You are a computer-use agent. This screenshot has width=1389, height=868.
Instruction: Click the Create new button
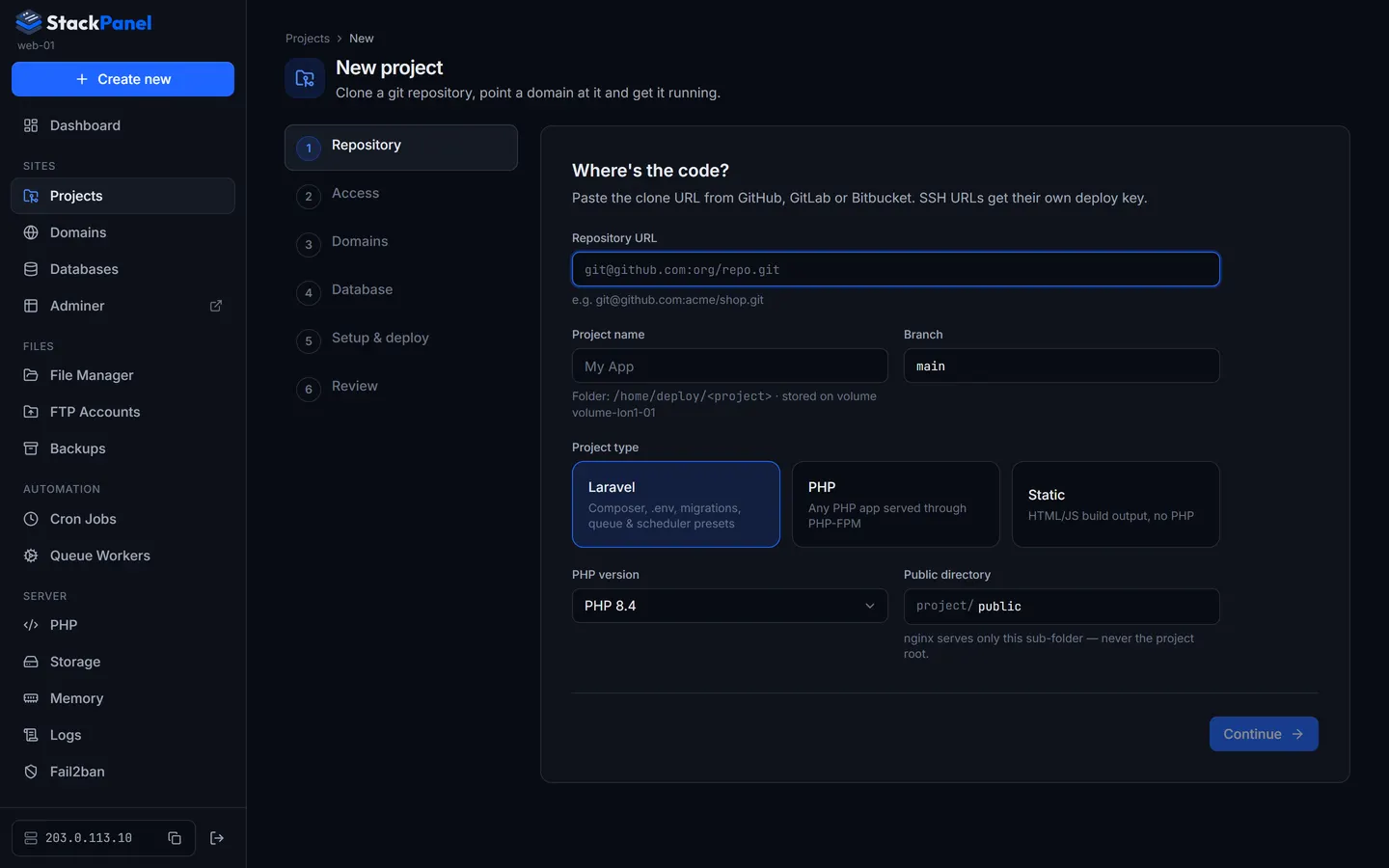pos(123,79)
